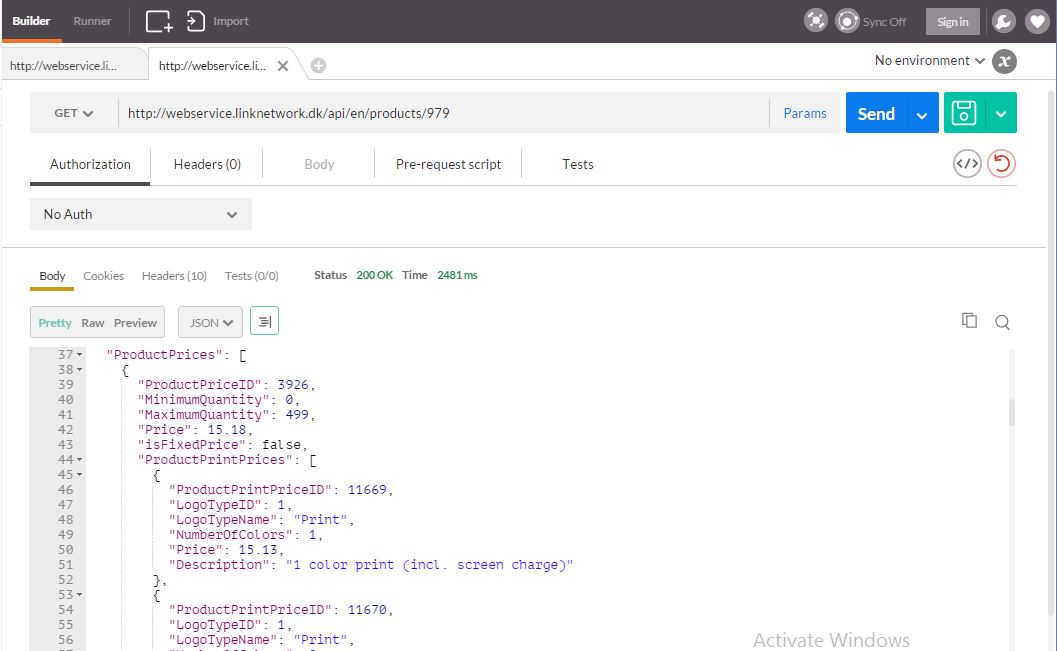Open response Tests (0/0) tab
1057x651 pixels.
click(251, 276)
